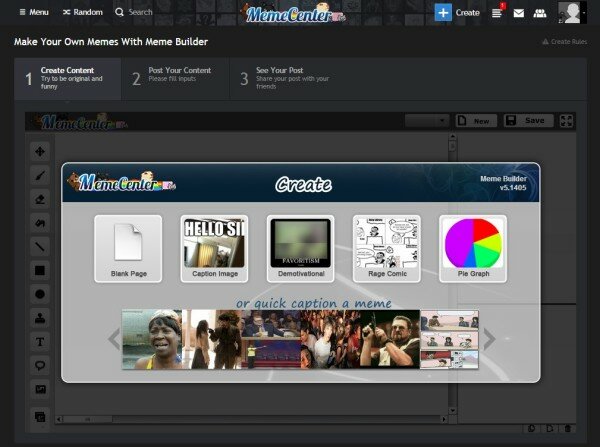Choose the Rectangle shape tool
Viewport: 600px width, 447px height.
(40, 270)
